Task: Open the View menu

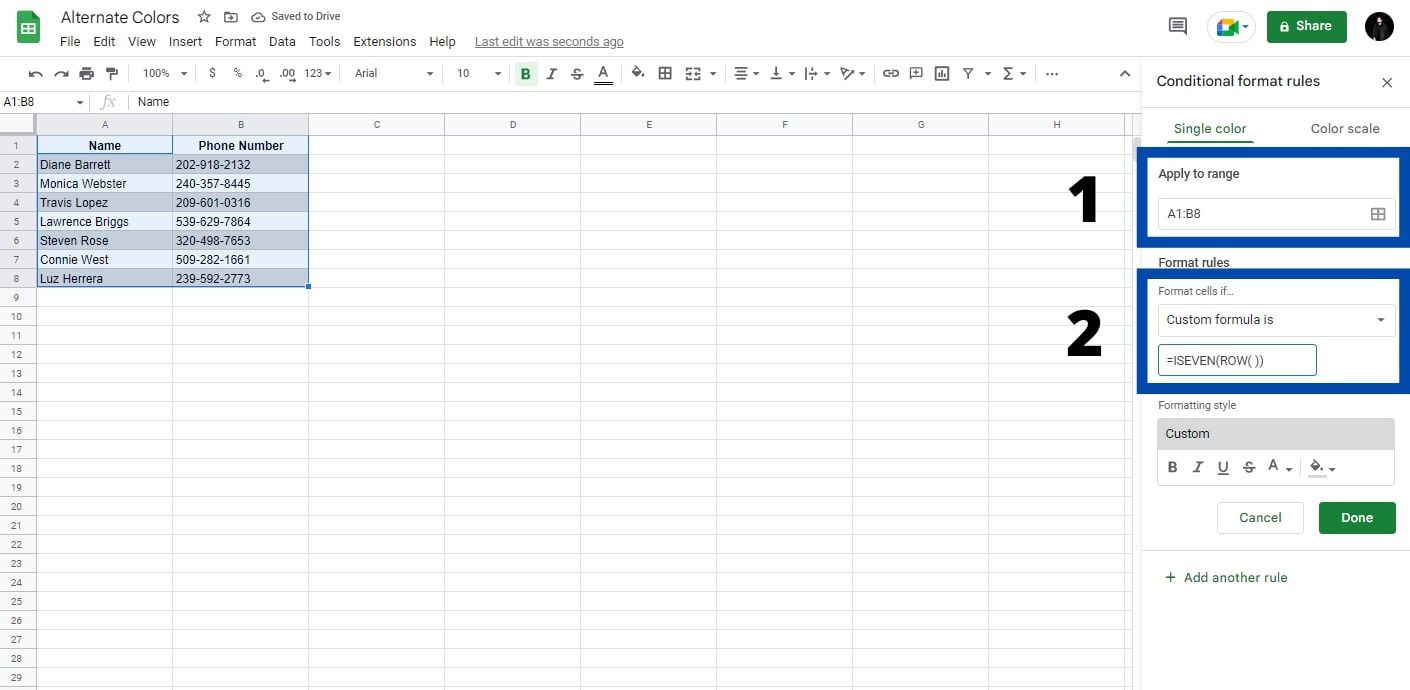Action: [142, 41]
